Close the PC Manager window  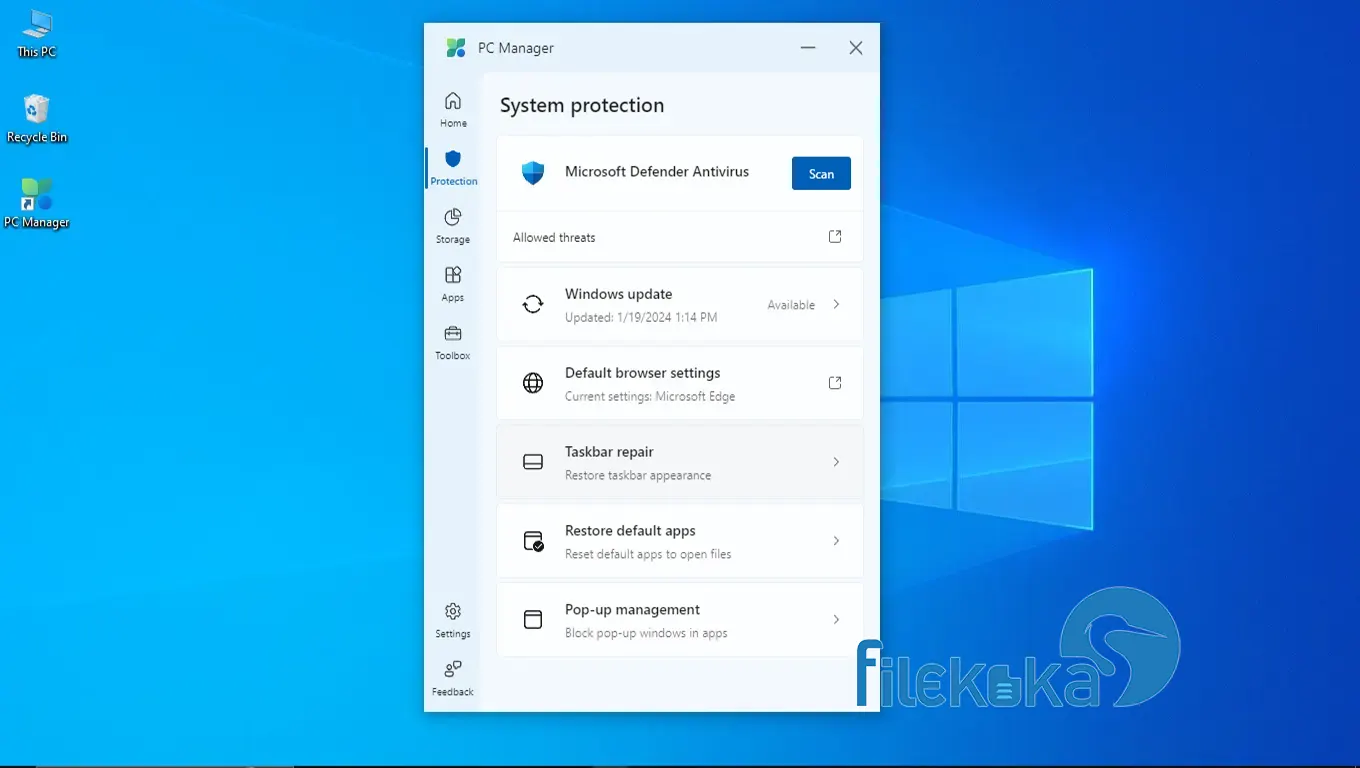pos(856,48)
